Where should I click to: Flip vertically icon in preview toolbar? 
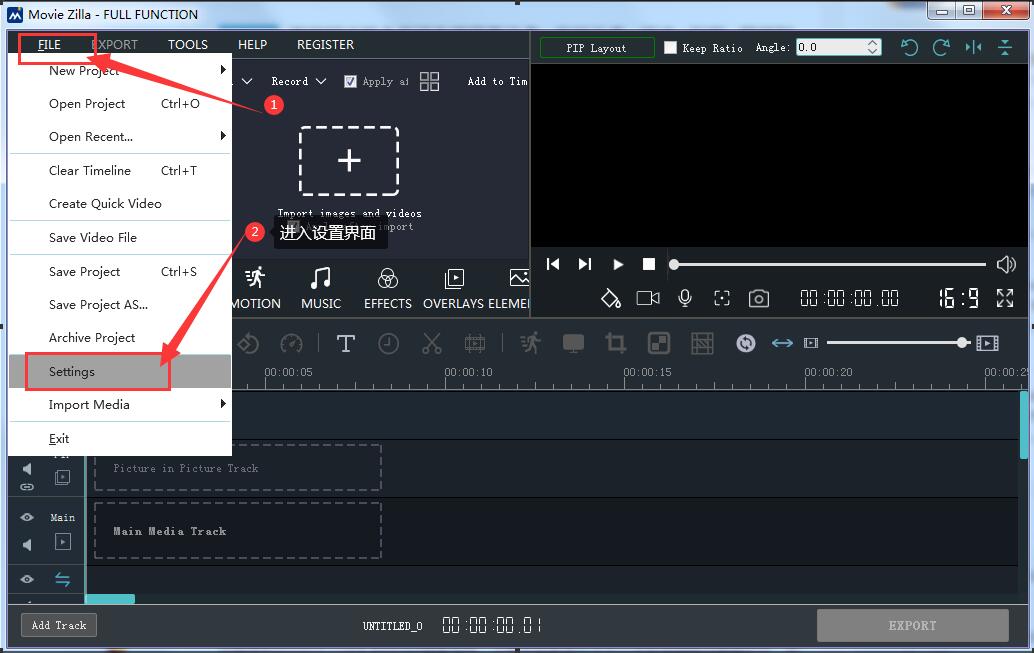(1005, 47)
